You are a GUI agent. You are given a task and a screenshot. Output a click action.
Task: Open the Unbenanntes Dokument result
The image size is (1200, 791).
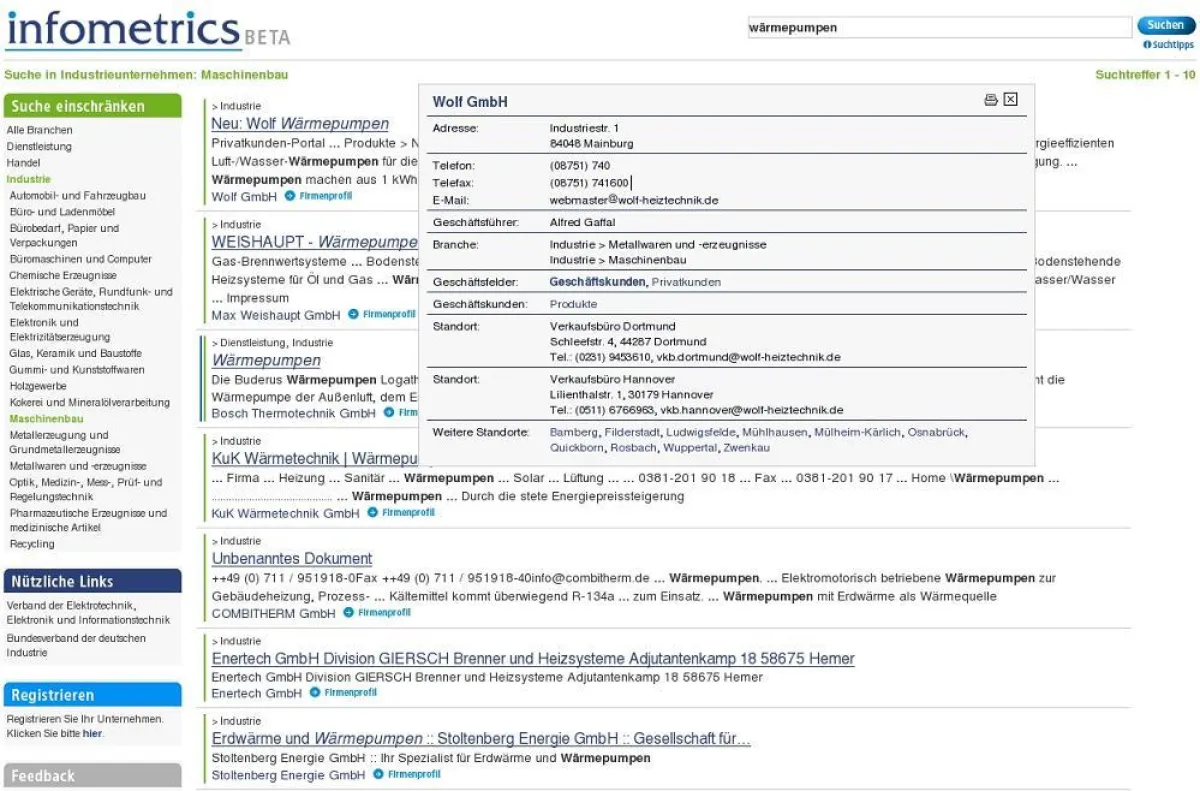click(290, 558)
